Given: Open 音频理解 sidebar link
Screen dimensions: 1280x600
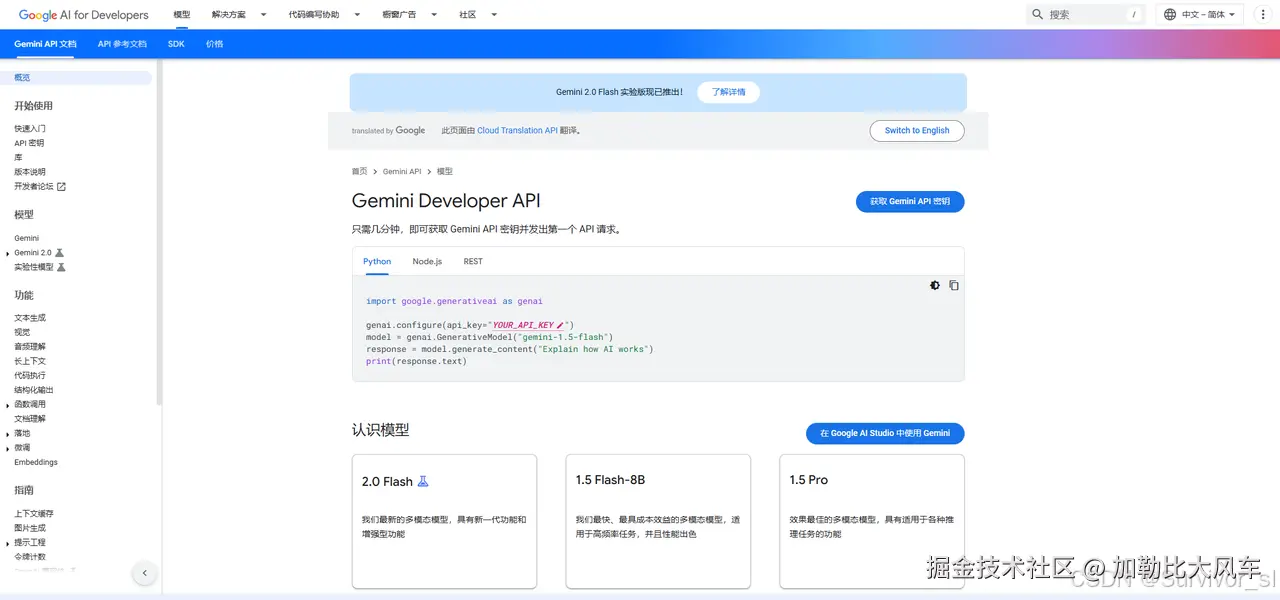Looking at the screenshot, I should point(30,347).
